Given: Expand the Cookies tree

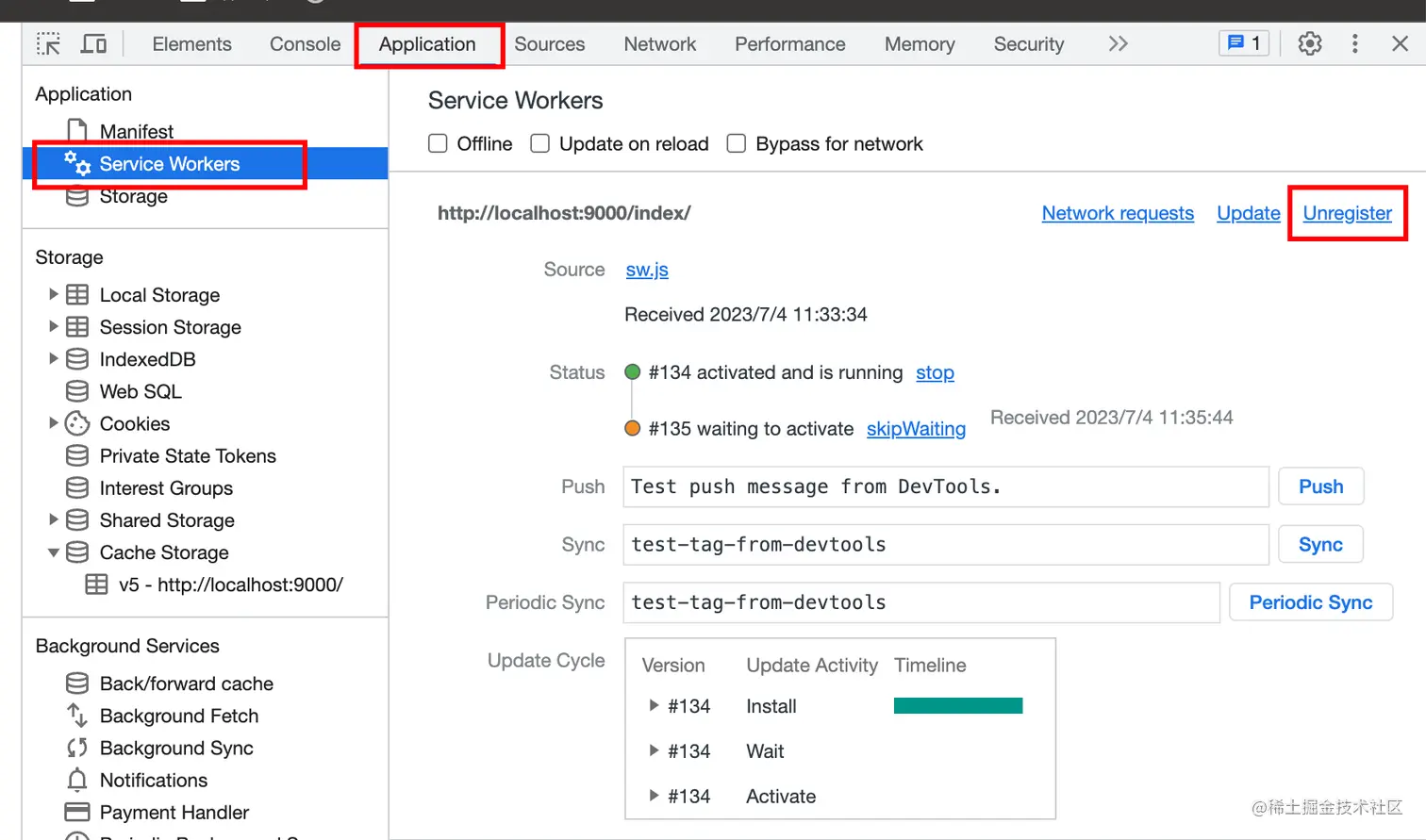Looking at the screenshot, I should click(x=53, y=422).
